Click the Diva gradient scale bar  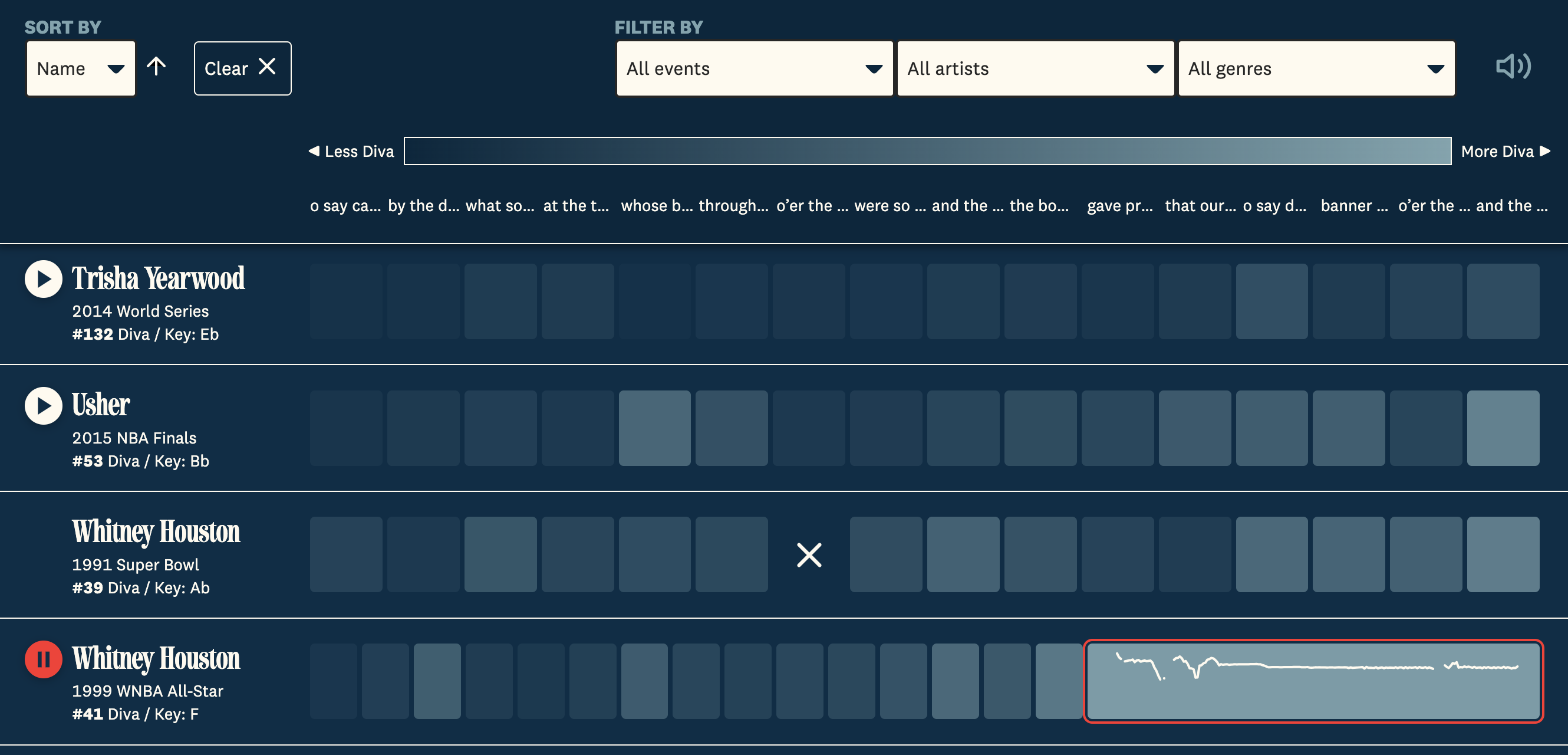[x=927, y=151]
